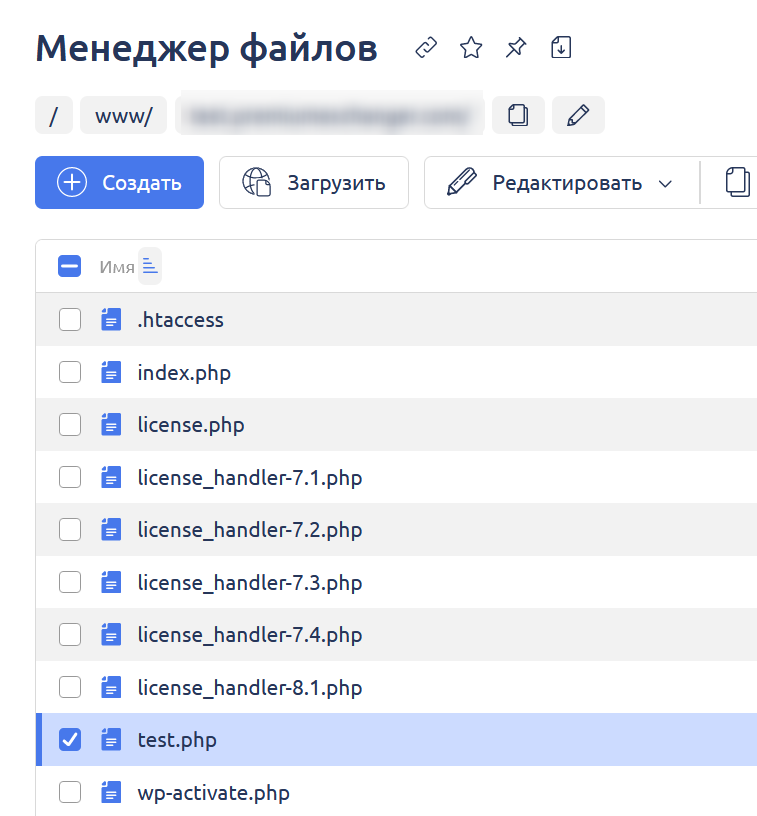Click the star favorite icon
The image size is (757, 816).
pyautogui.click(x=471, y=48)
